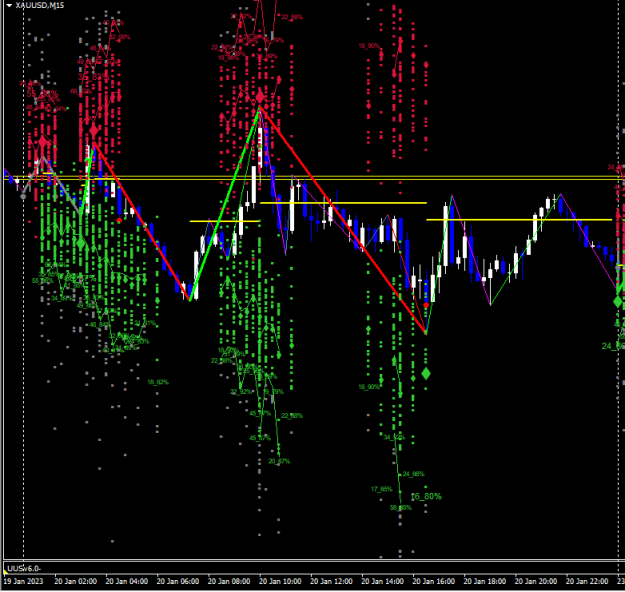Viewport: 625px width, 592px height.
Task: Select the large green diamond below 16:00 low
Action: 426,374
